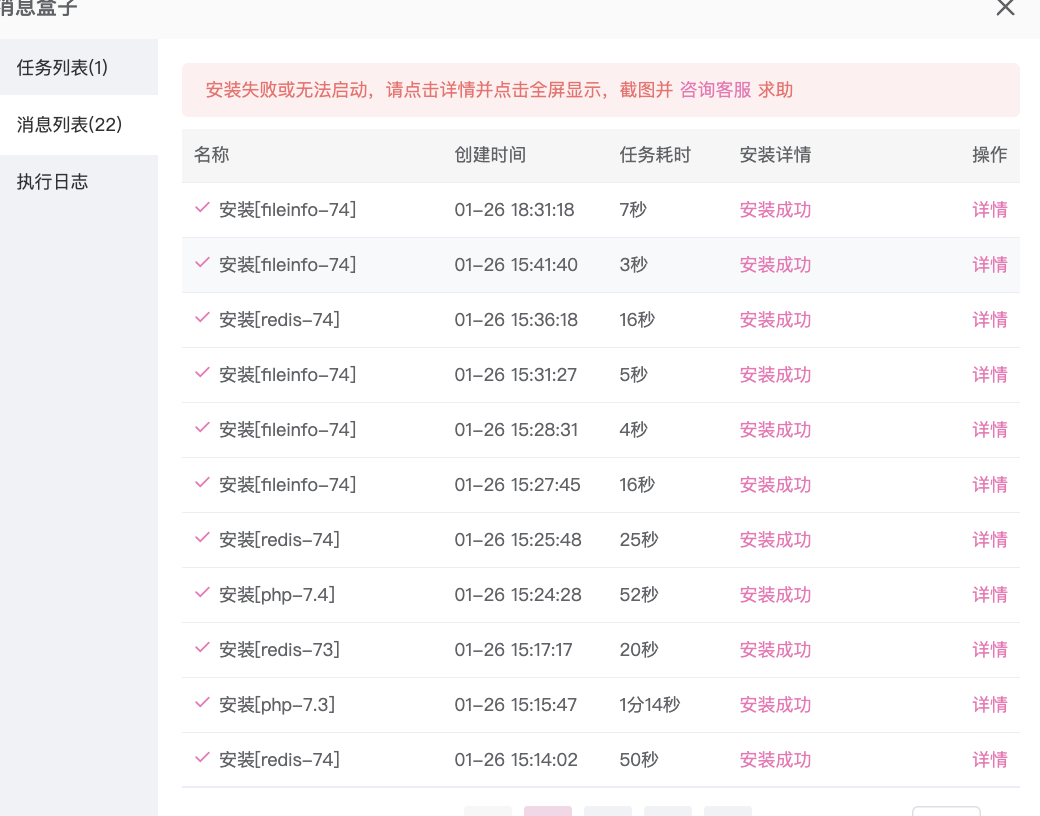Click the 安装详情 column header
1040x816 pixels.
click(776, 155)
